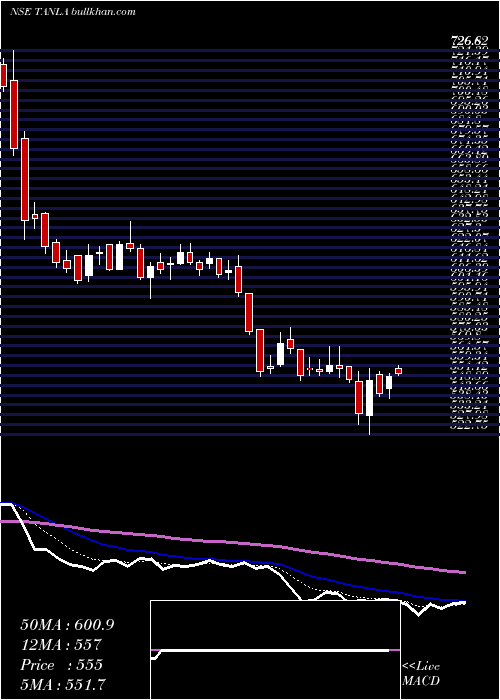Click the 726.62 price label
Viewport: 500px width, 700px height.
[469, 42]
